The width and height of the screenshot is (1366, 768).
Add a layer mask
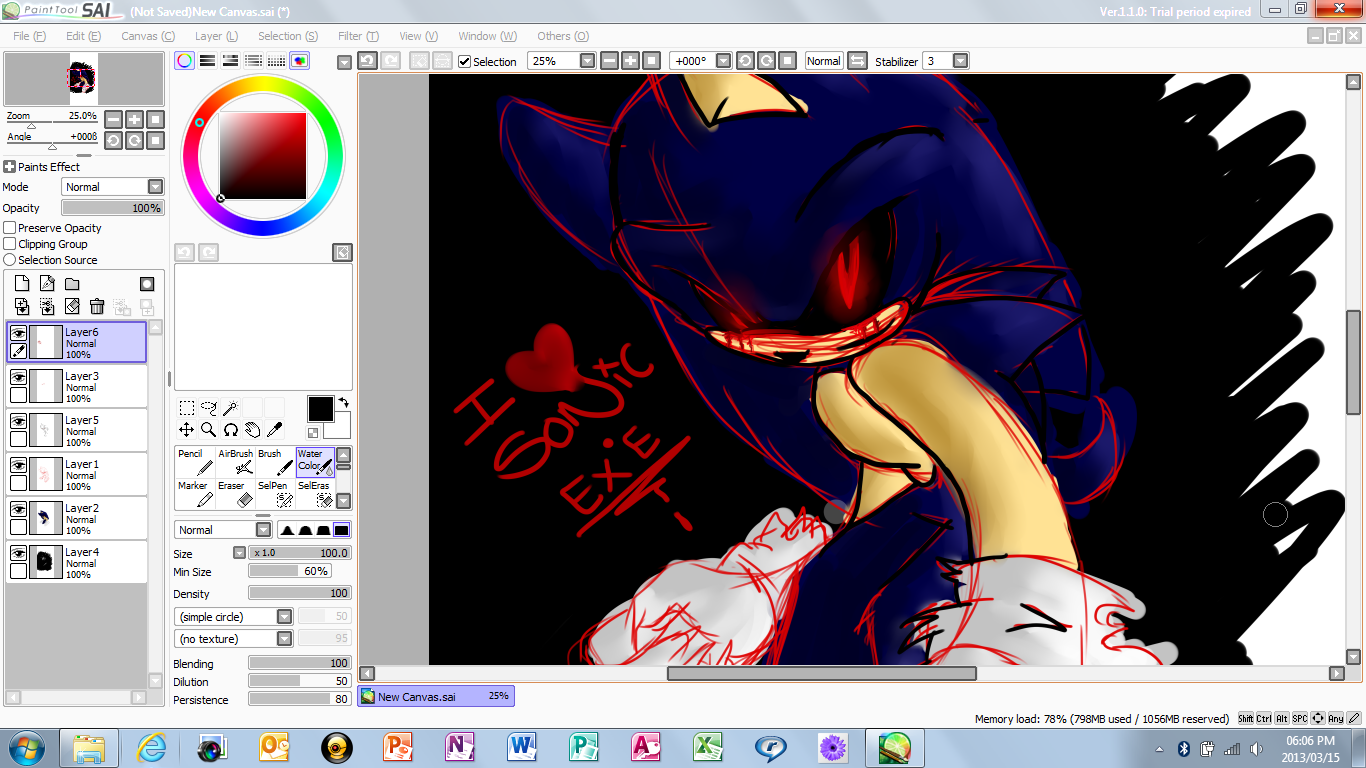pos(147,284)
